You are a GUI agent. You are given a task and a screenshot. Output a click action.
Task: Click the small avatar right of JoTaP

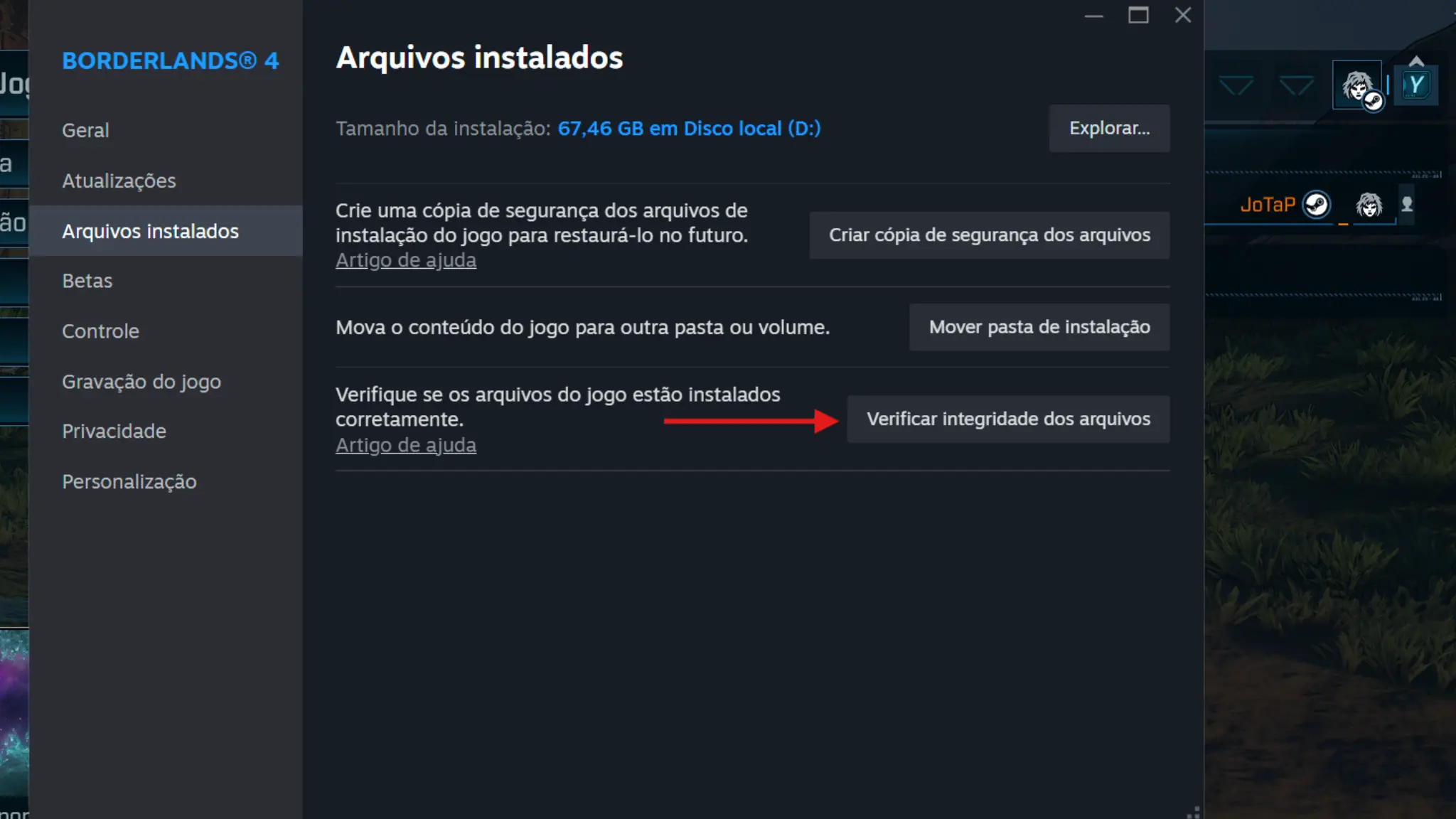[1369, 205]
